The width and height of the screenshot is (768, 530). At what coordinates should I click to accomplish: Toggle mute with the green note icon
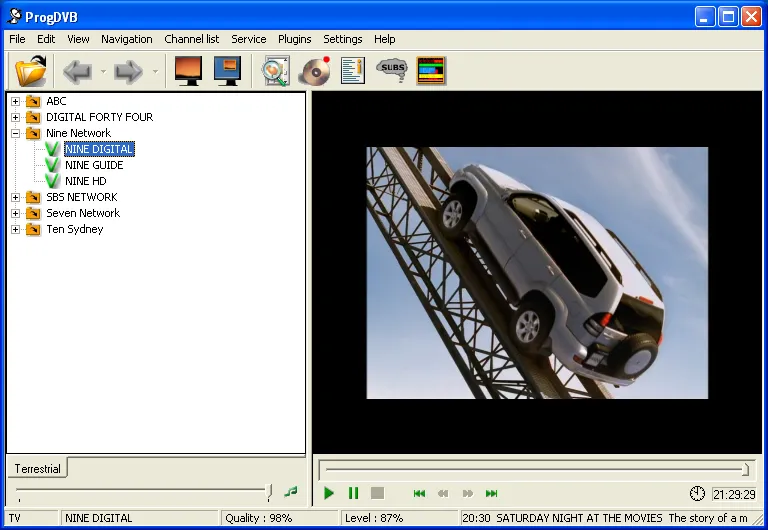pos(291,491)
